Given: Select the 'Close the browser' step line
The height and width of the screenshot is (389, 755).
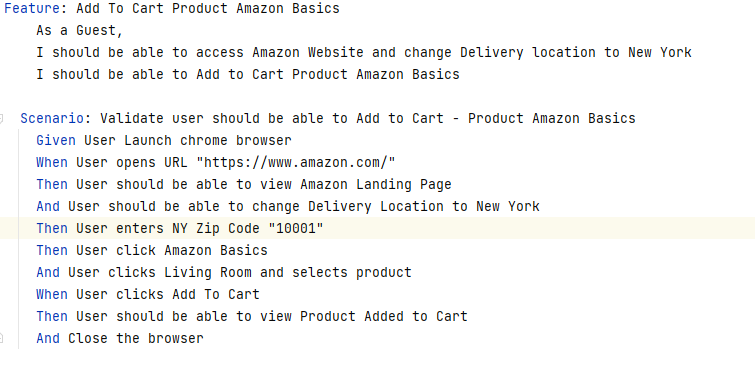Looking at the screenshot, I should (x=120, y=338).
